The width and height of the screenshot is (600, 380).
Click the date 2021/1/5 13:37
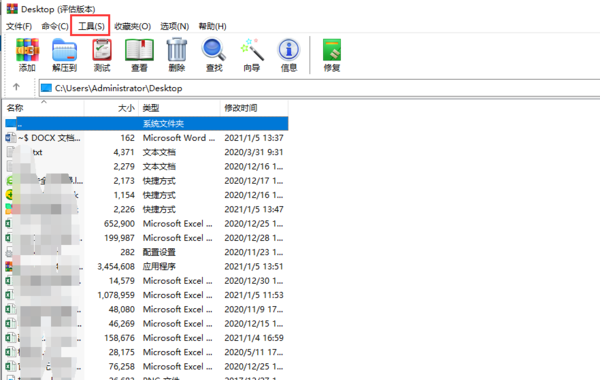click(254, 138)
